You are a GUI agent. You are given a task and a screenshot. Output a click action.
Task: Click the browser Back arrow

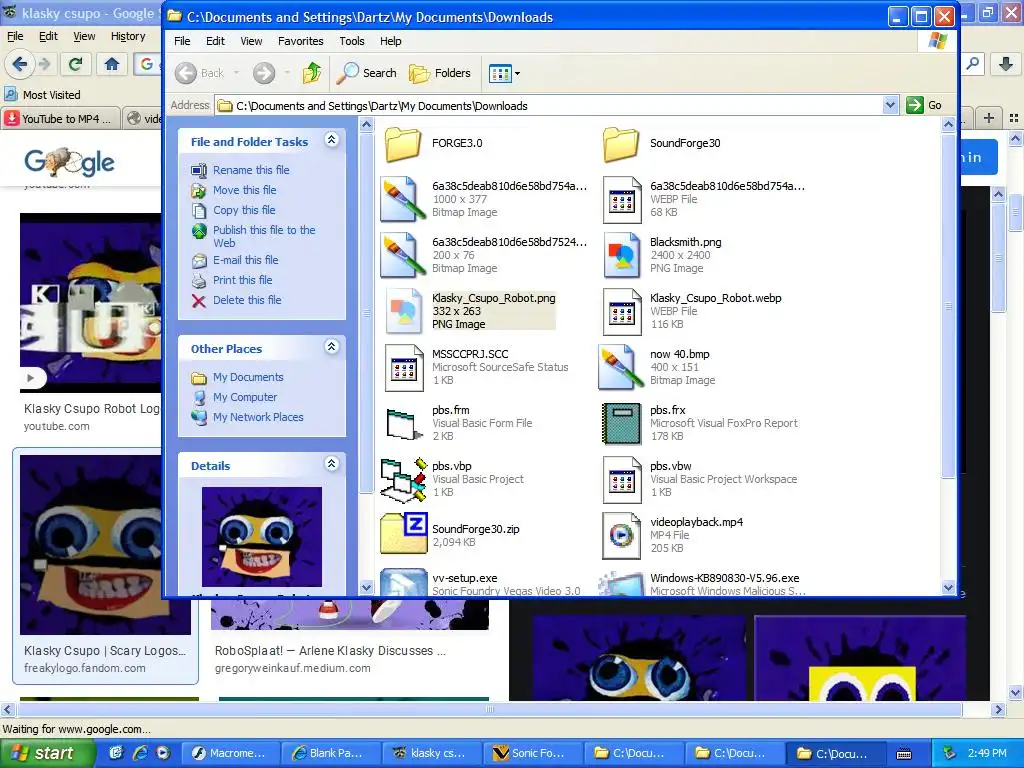click(x=20, y=64)
